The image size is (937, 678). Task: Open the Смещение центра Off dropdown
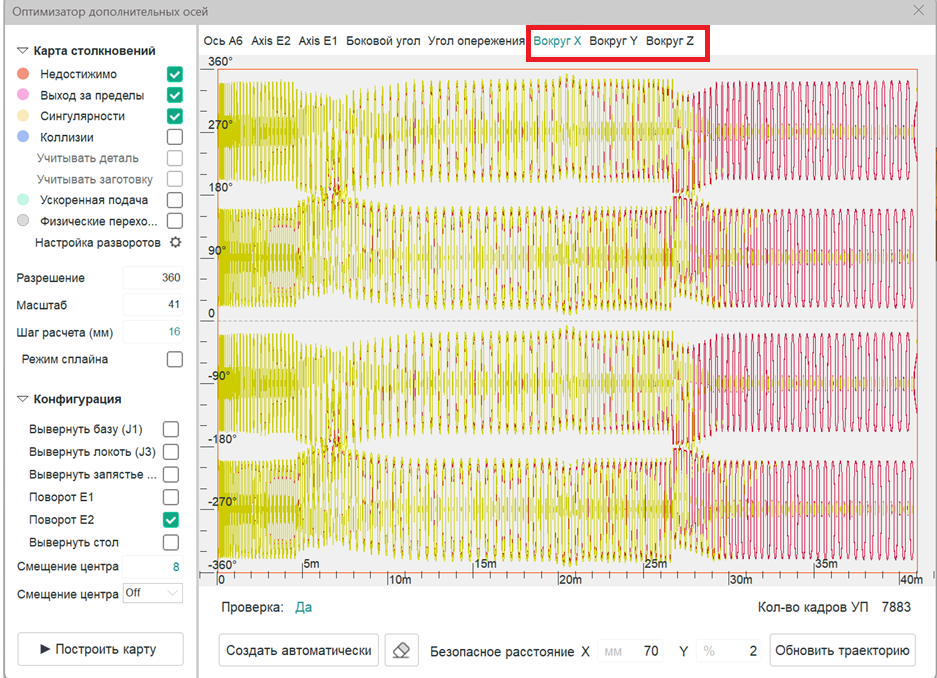coord(153,594)
